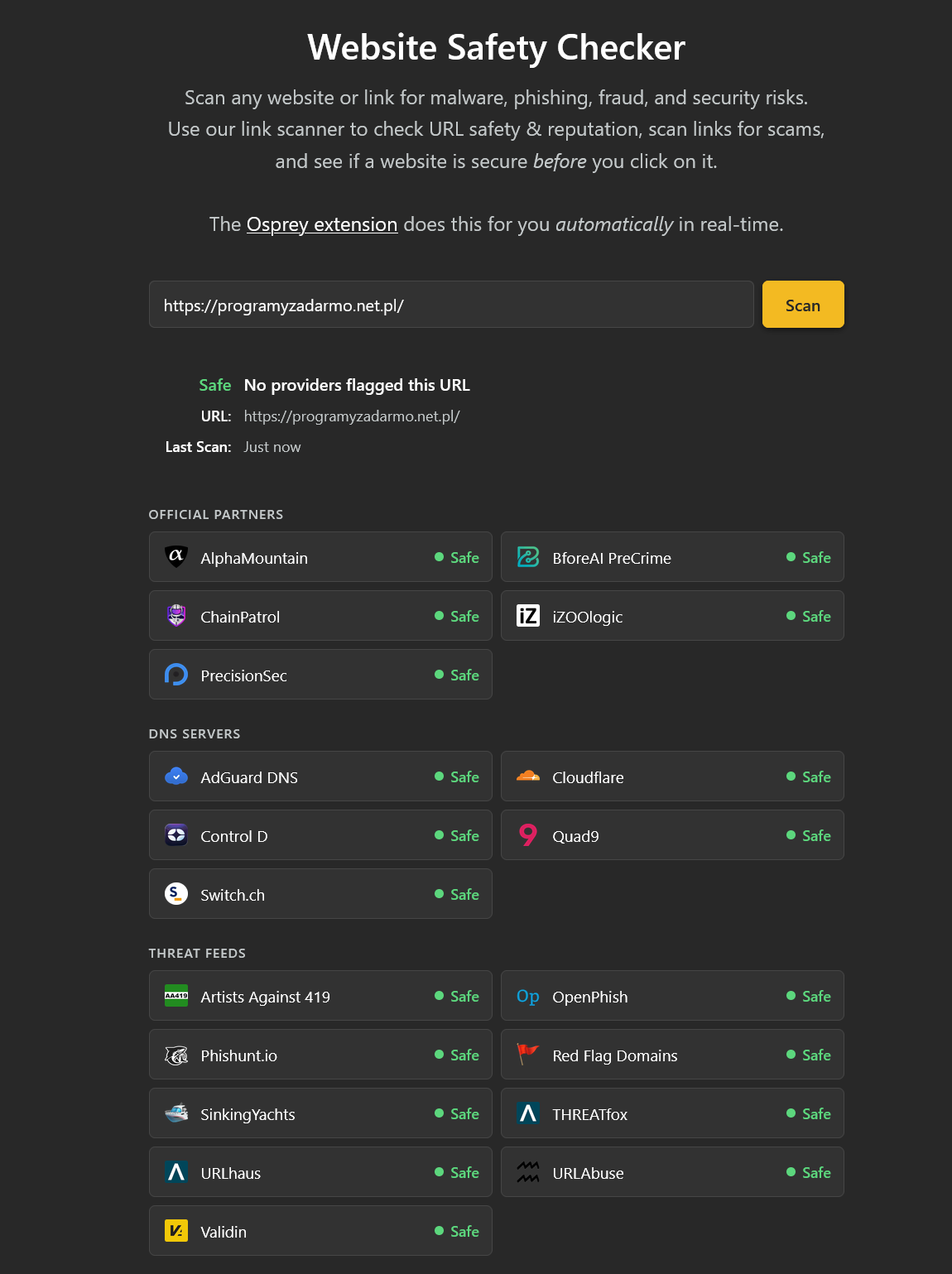Image resolution: width=952 pixels, height=1274 pixels.
Task: Click the Safe status in Quad9 row
Action: 809,836
